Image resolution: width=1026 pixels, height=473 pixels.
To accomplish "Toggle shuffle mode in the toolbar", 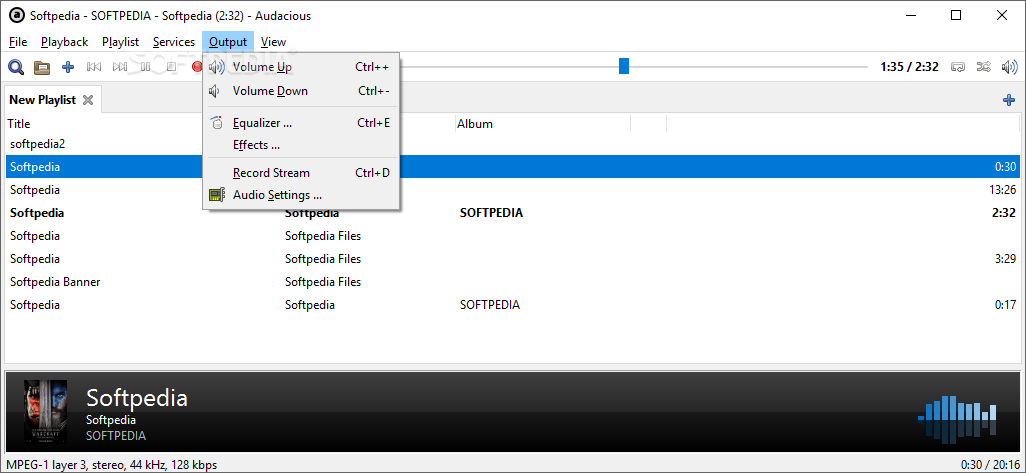I will pos(983,67).
